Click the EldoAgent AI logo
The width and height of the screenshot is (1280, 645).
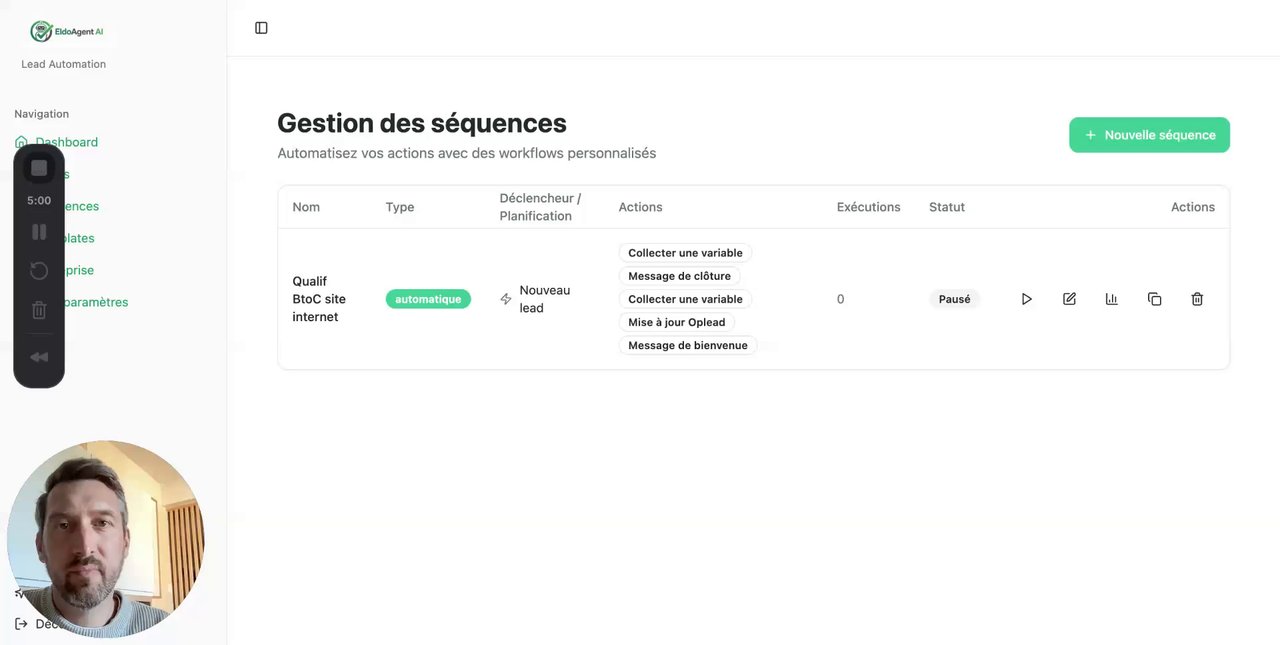68,32
